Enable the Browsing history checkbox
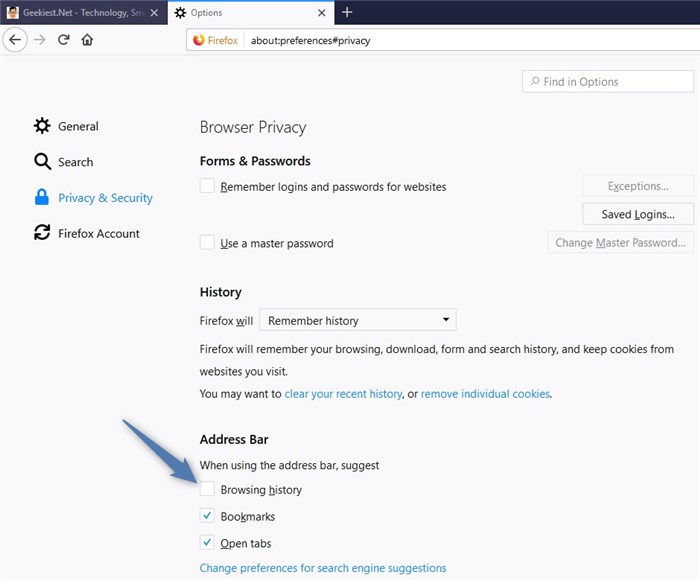The width and height of the screenshot is (700, 580). pyautogui.click(x=207, y=489)
